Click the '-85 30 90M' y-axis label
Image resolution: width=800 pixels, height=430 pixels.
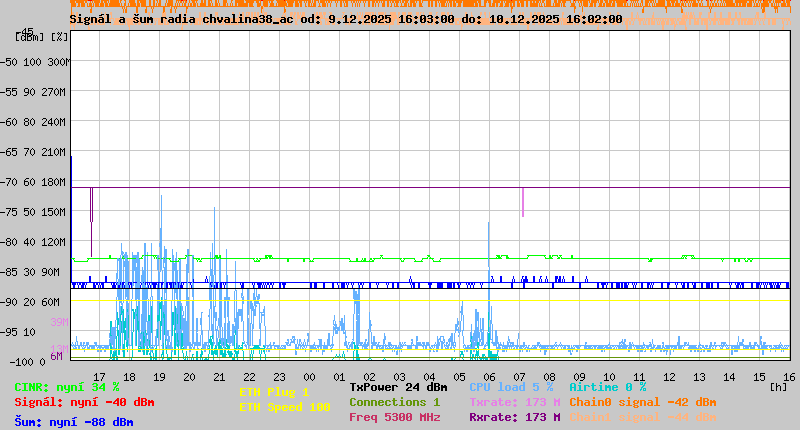point(32,272)
